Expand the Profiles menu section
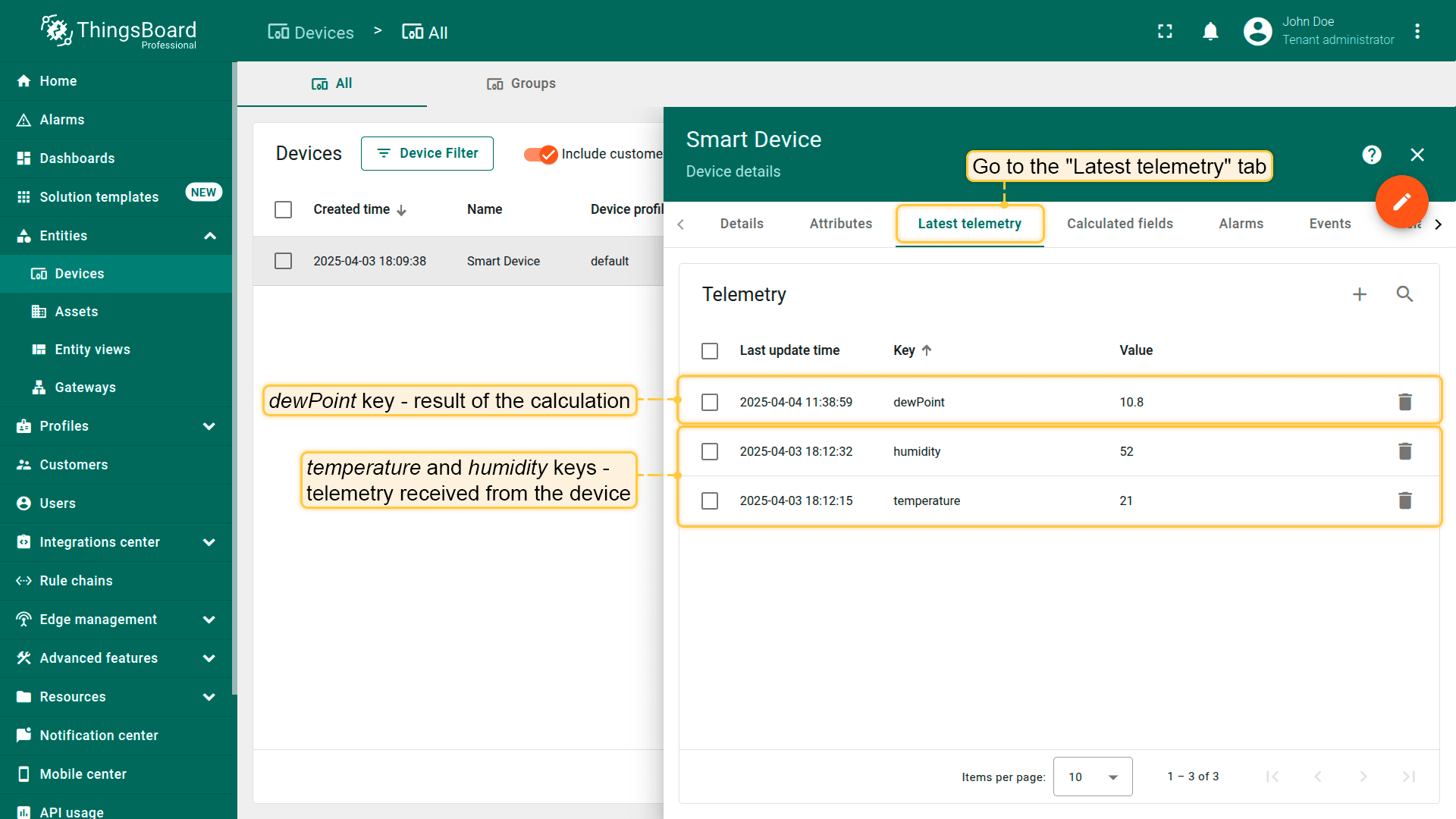Viewport: 1456px width, 819px height. tap(209, 426)
